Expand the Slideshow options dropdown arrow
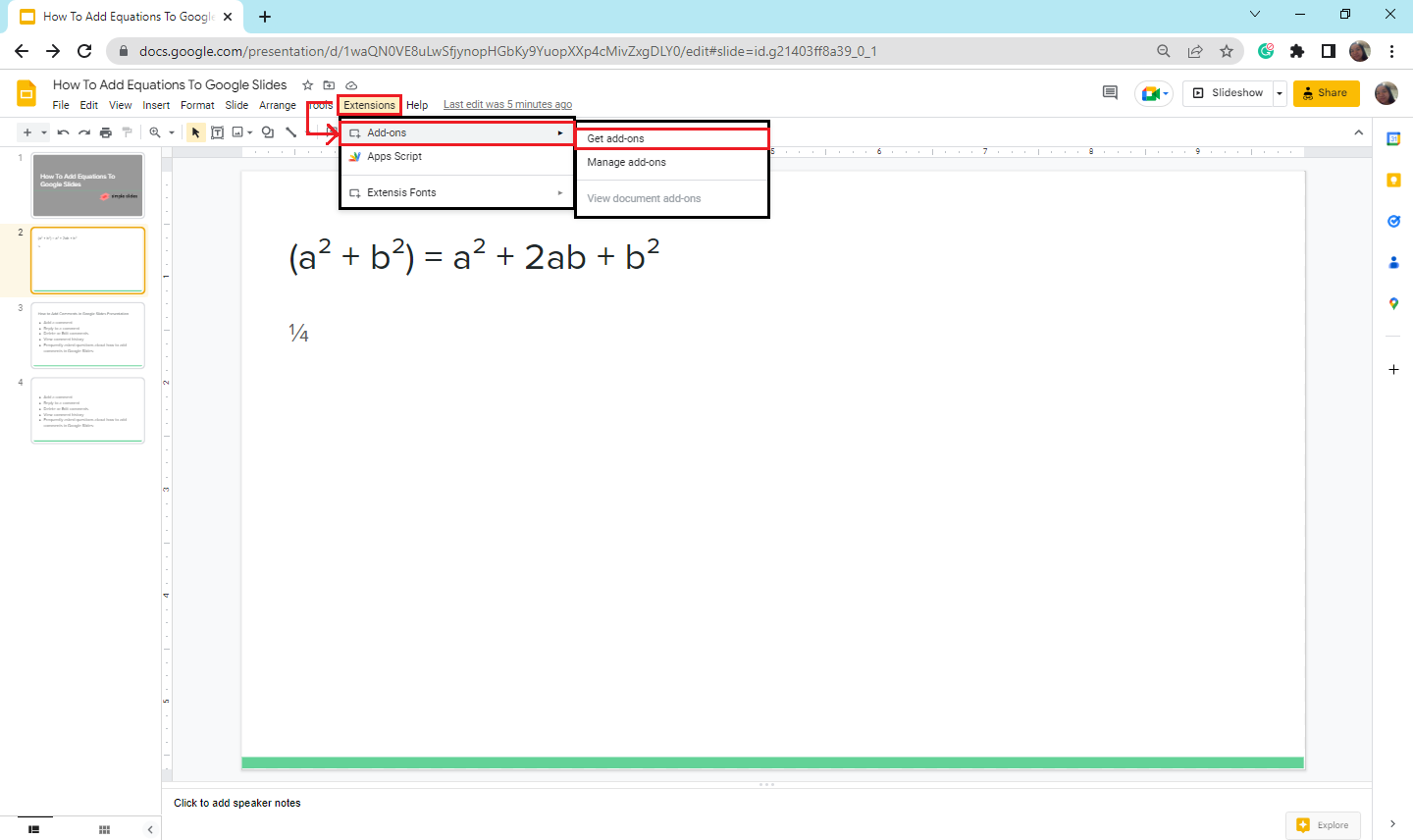The width and height of the screenshot is (1413, 840). 1280,93
